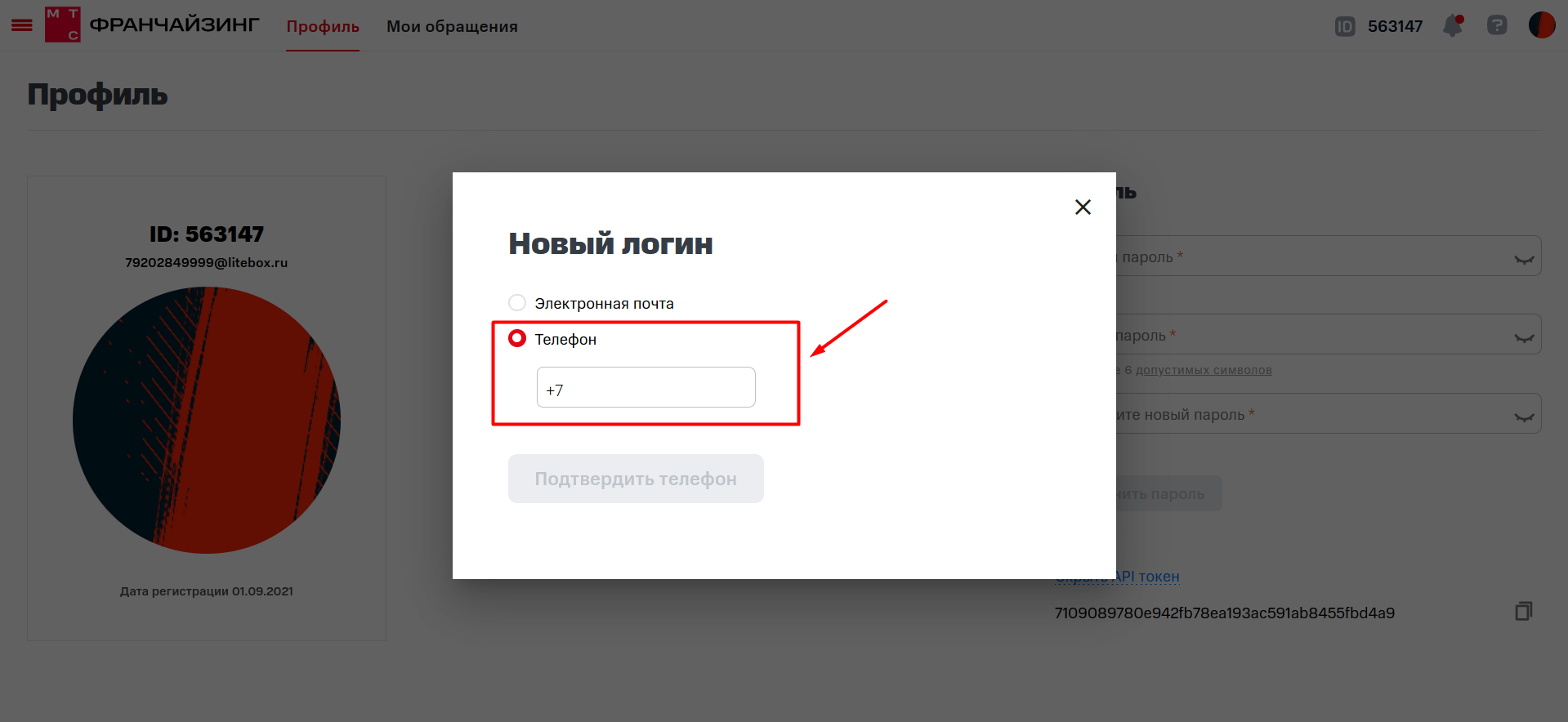Viewport: 1568px width, 722px height.
Task: Switch to the Профиль tab
Action: pyautogui.click(x=323, y=26)
